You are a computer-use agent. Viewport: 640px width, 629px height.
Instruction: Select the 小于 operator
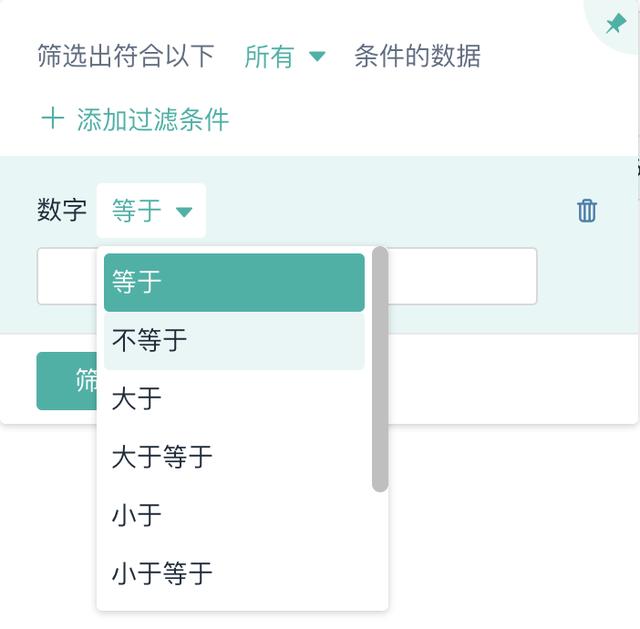coord(234,515)
